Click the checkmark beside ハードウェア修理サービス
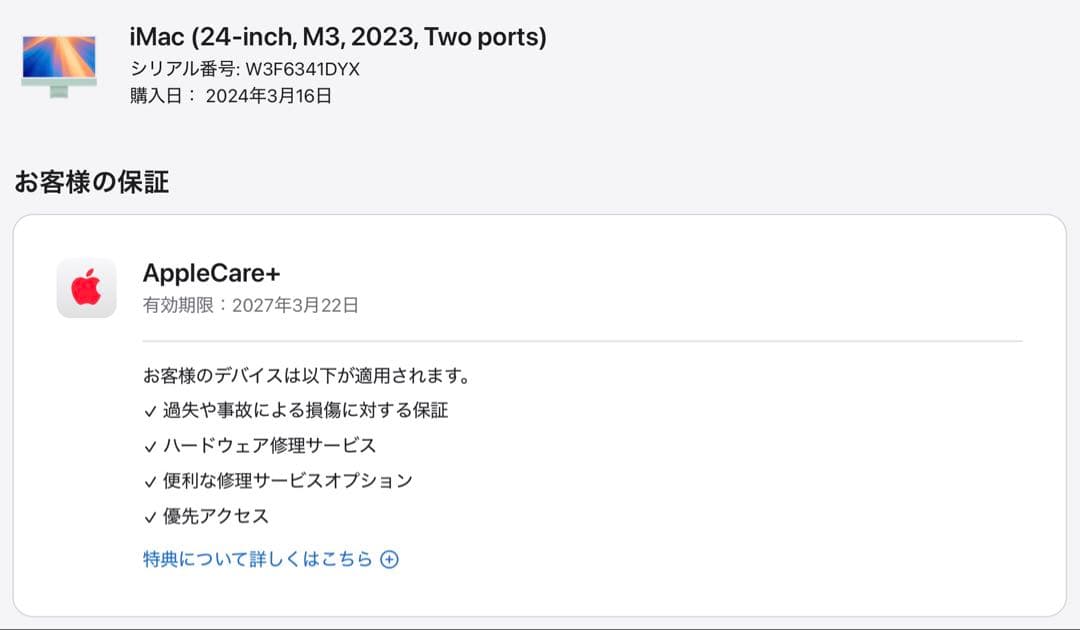Viewport: 1080px width, 630px height. click(x=150, y=446)
